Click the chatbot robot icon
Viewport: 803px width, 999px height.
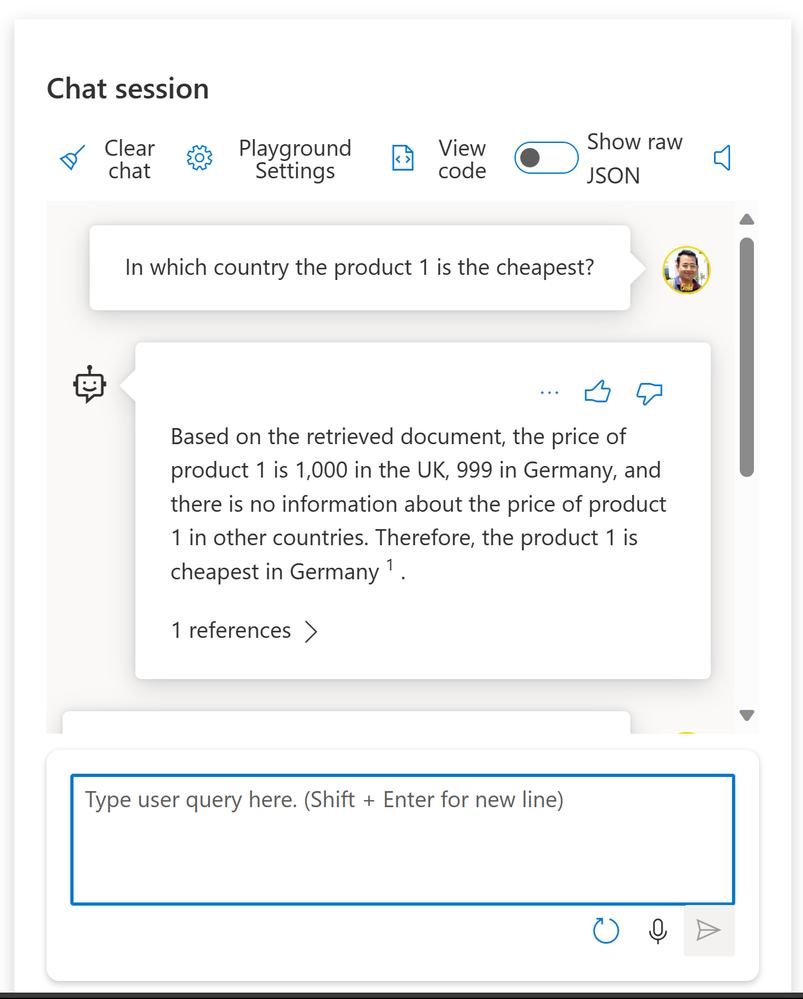(89, 384)
